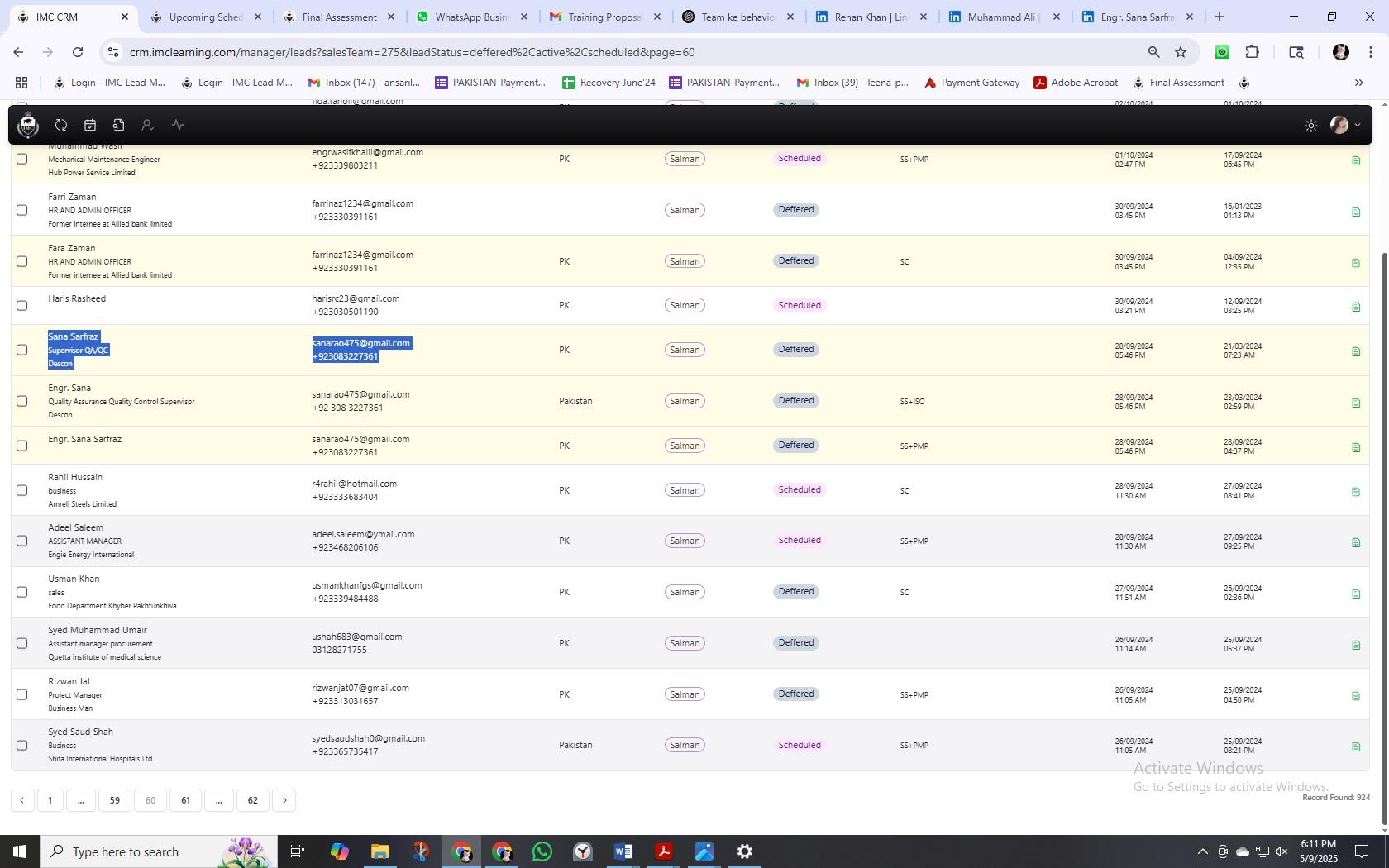Click the page vertical scrollbar
This screenshot has width=1389, height=868.
point(1384,537)
